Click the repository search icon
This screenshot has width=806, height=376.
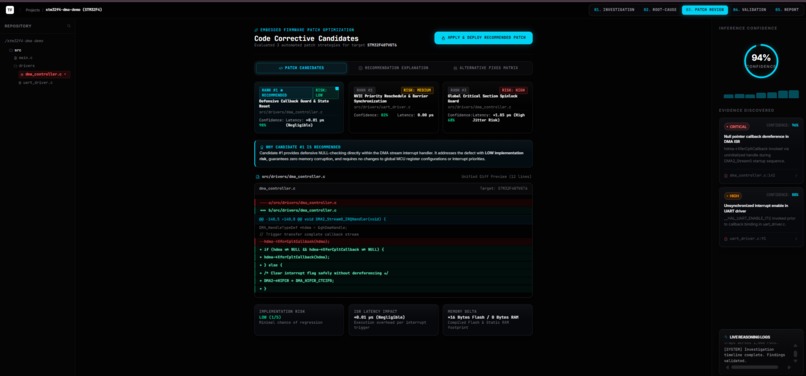(x=69, y=26)
